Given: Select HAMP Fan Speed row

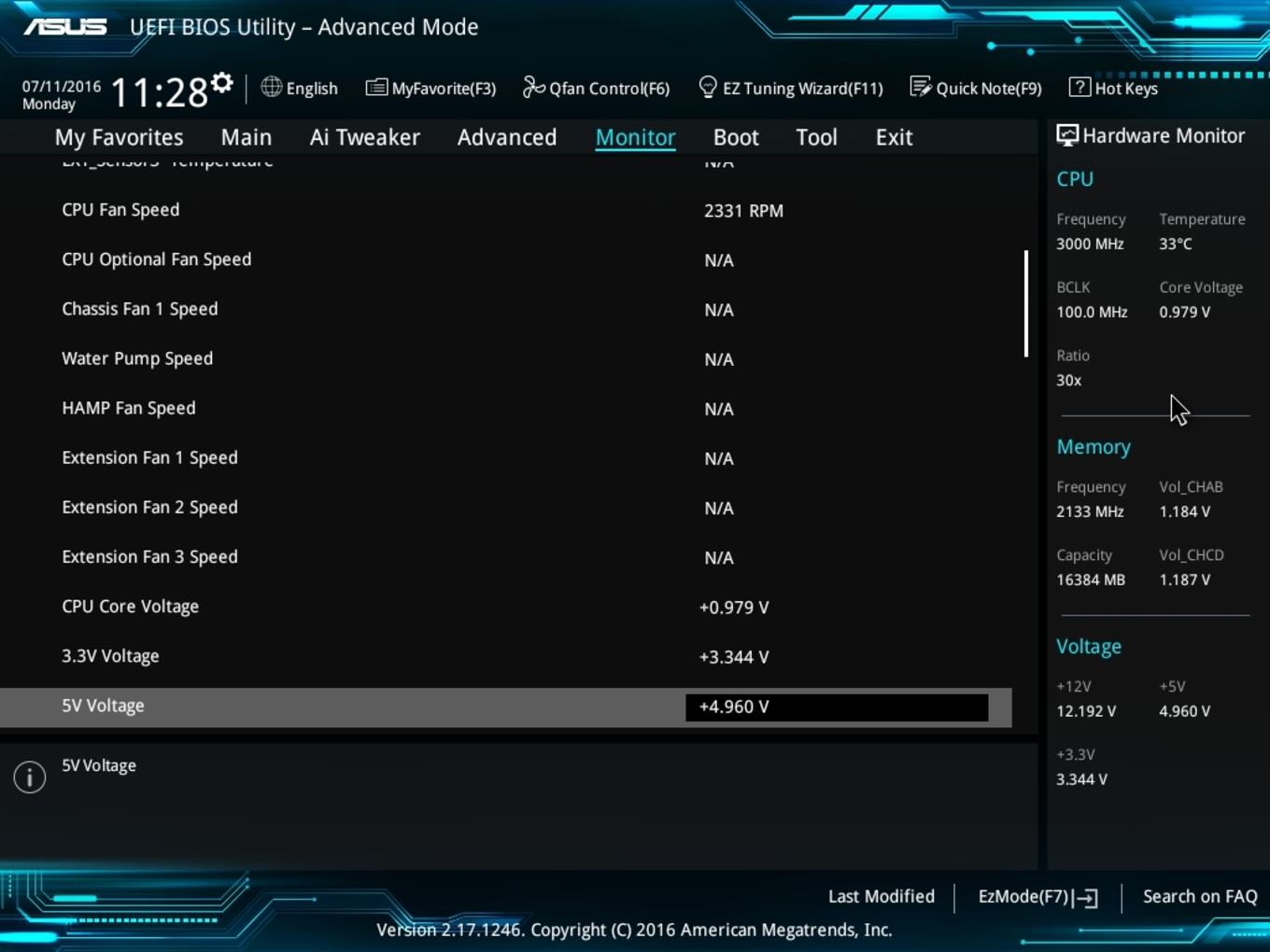Looking at the screenshot, I should pos(505,409).
